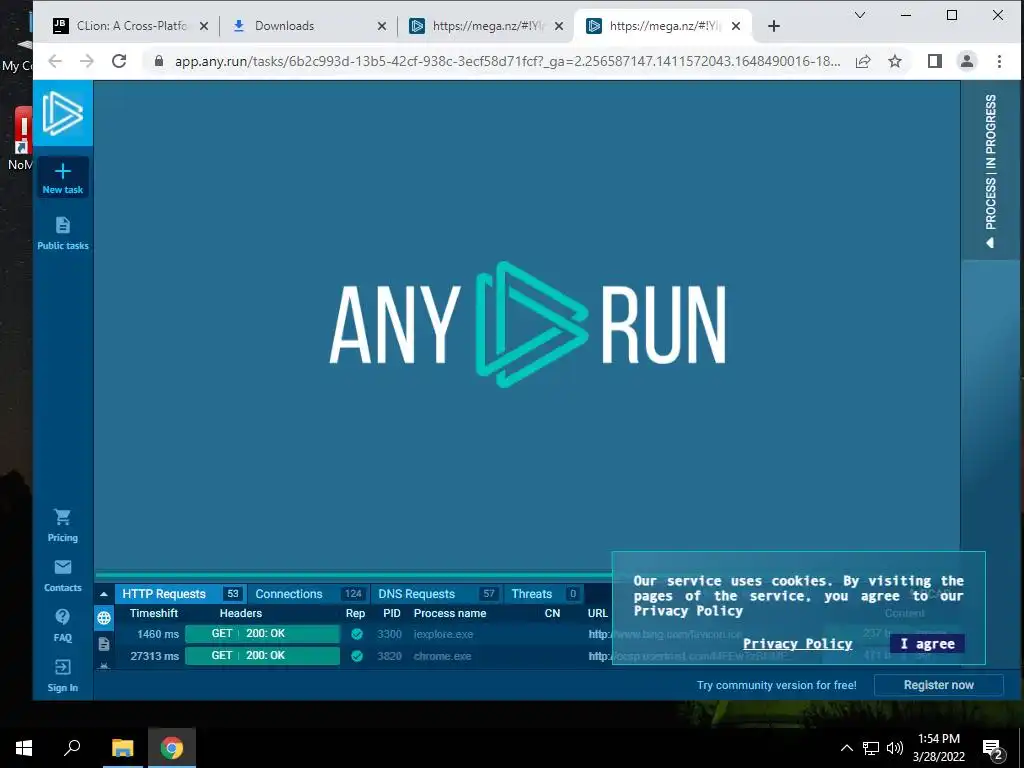1024x768 pixels.
Task: Open File Explorer from the taskbar
Action: pos(122,748)
